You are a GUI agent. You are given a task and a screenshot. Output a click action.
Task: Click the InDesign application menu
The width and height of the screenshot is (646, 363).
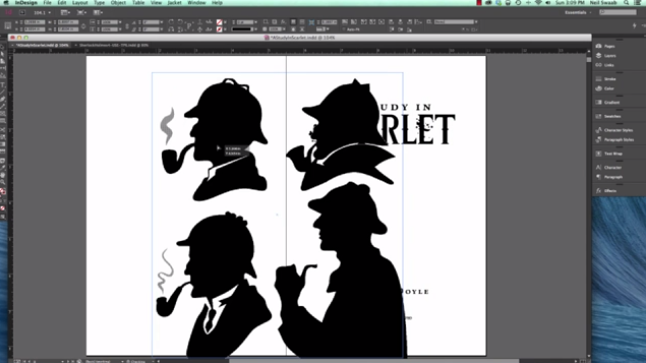coord(26,2)
